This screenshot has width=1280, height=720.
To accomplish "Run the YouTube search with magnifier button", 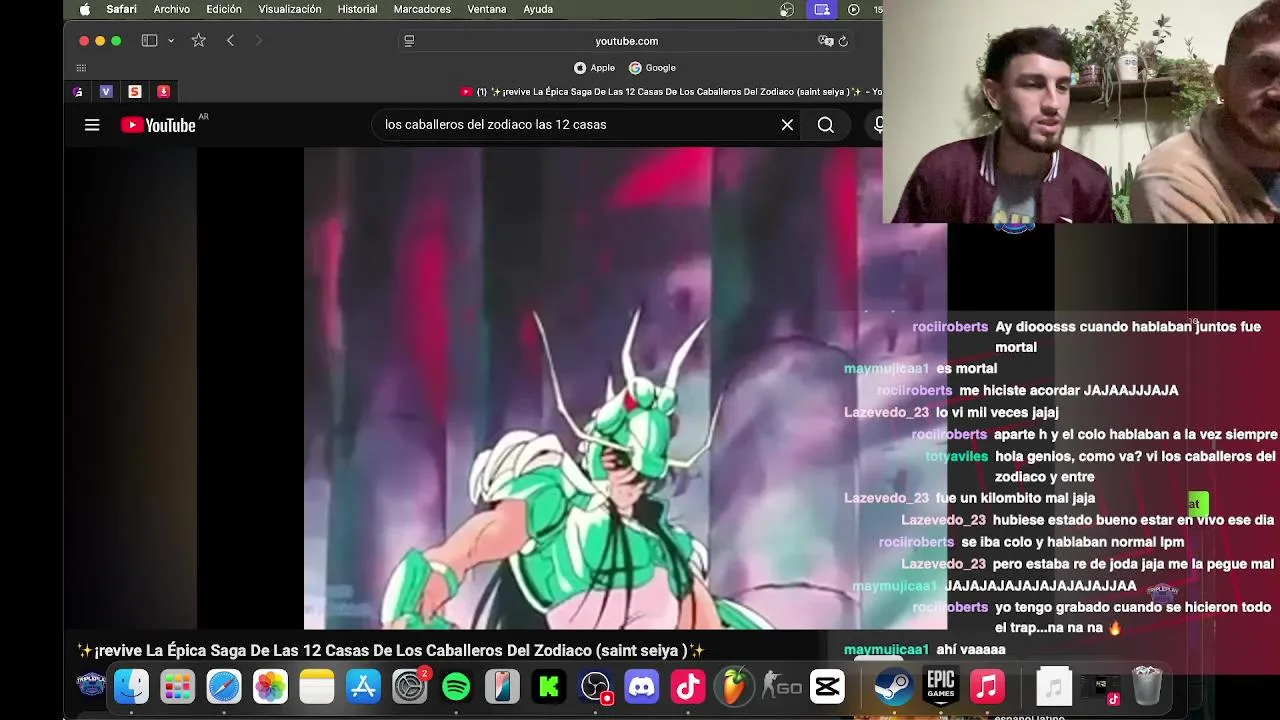I will click(825, 125).
